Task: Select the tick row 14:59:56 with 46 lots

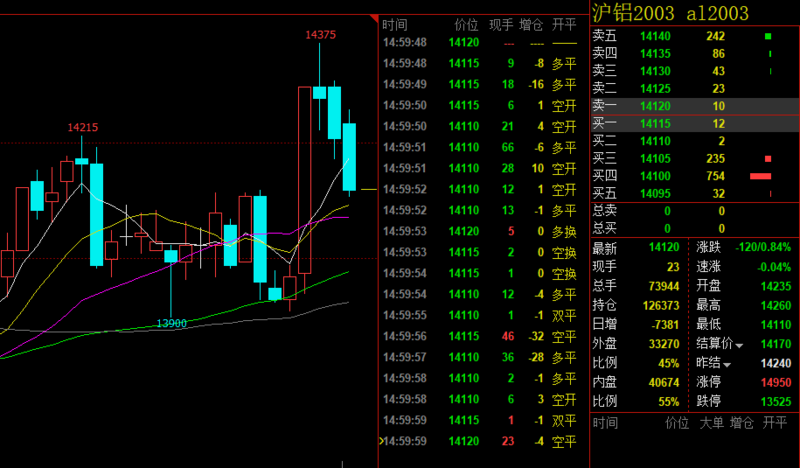Action: [x=480, y=336]
